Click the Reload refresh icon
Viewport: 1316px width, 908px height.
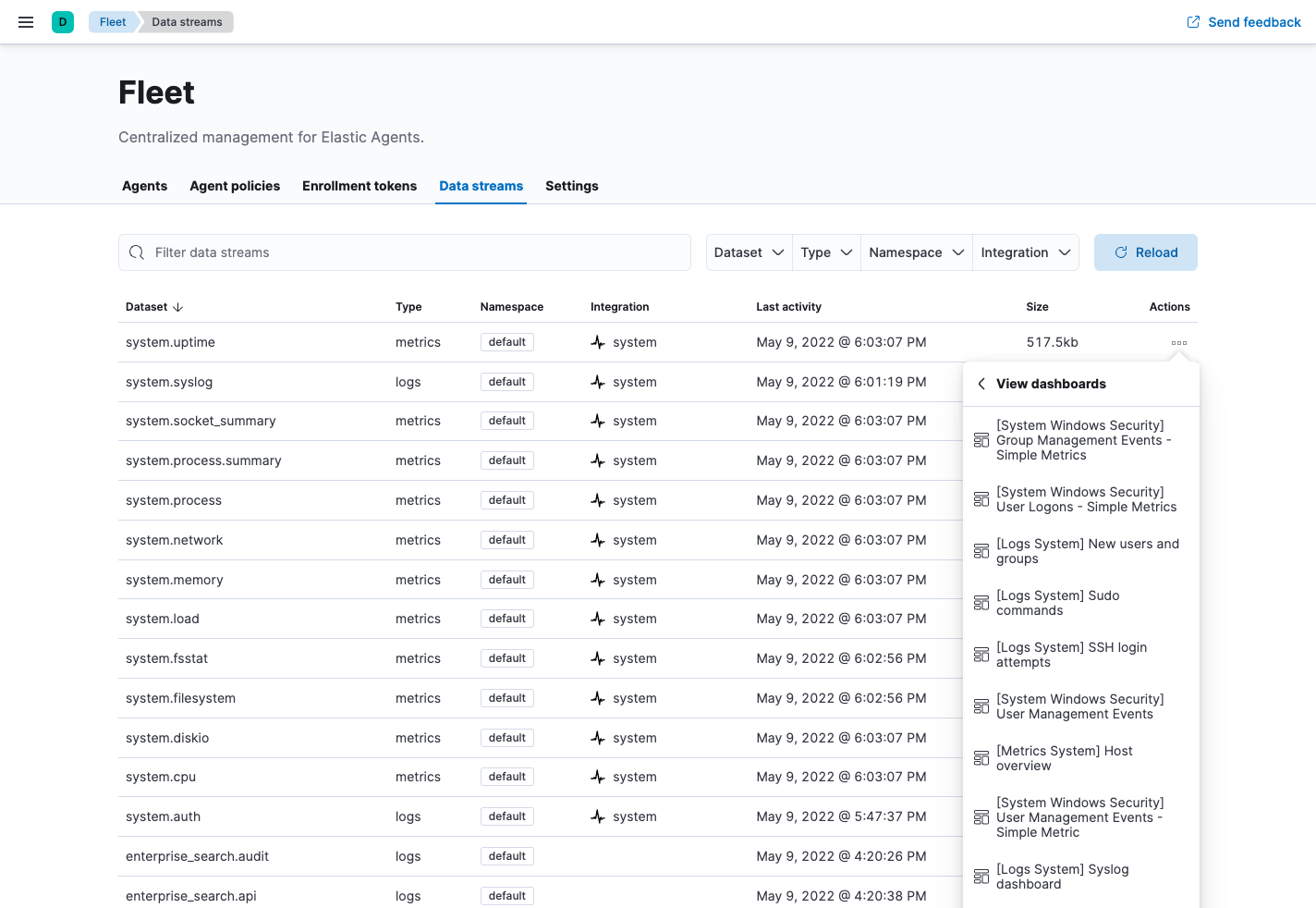tap(1120, 252)
